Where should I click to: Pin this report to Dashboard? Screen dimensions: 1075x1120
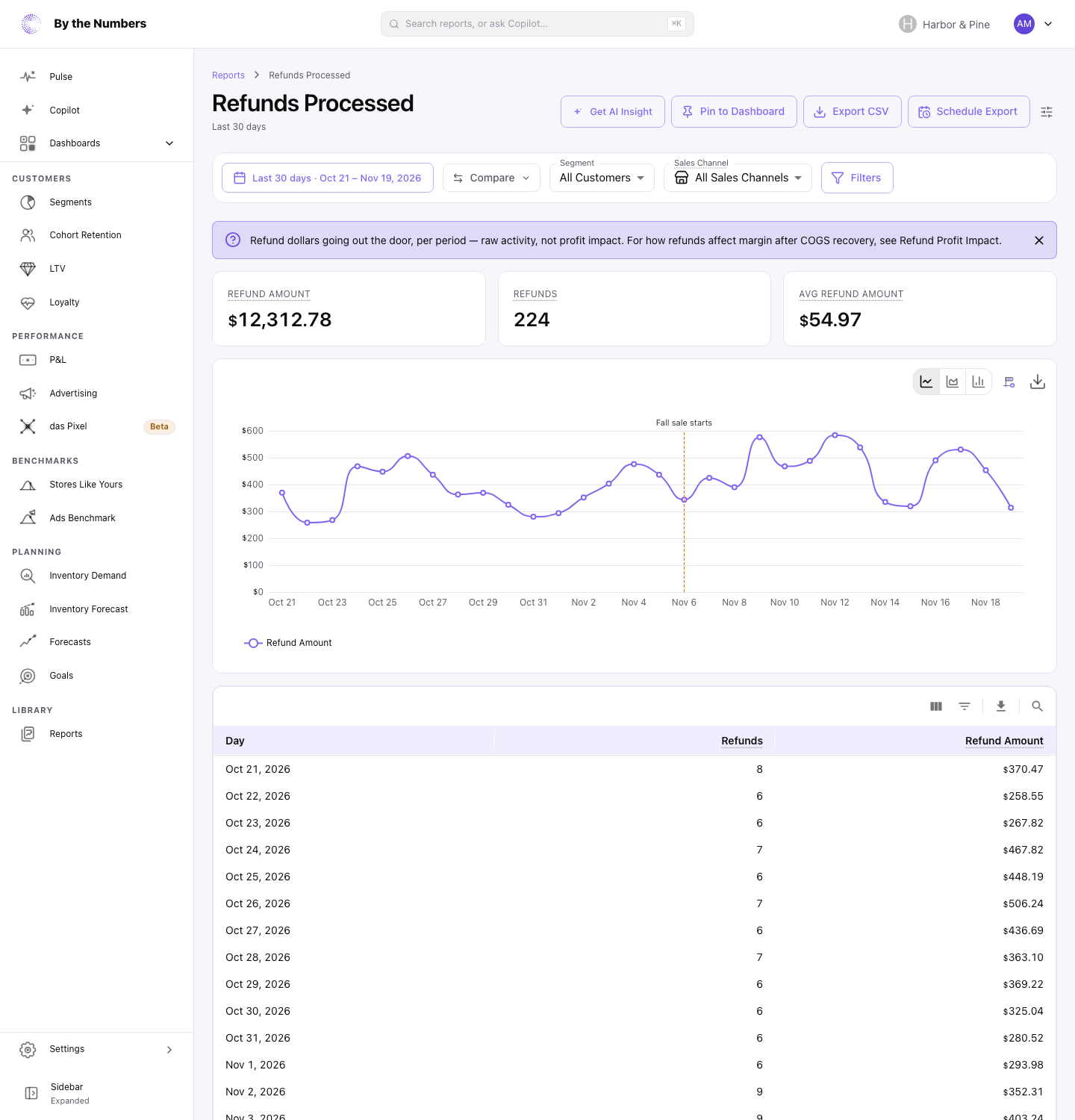point(734,112)
